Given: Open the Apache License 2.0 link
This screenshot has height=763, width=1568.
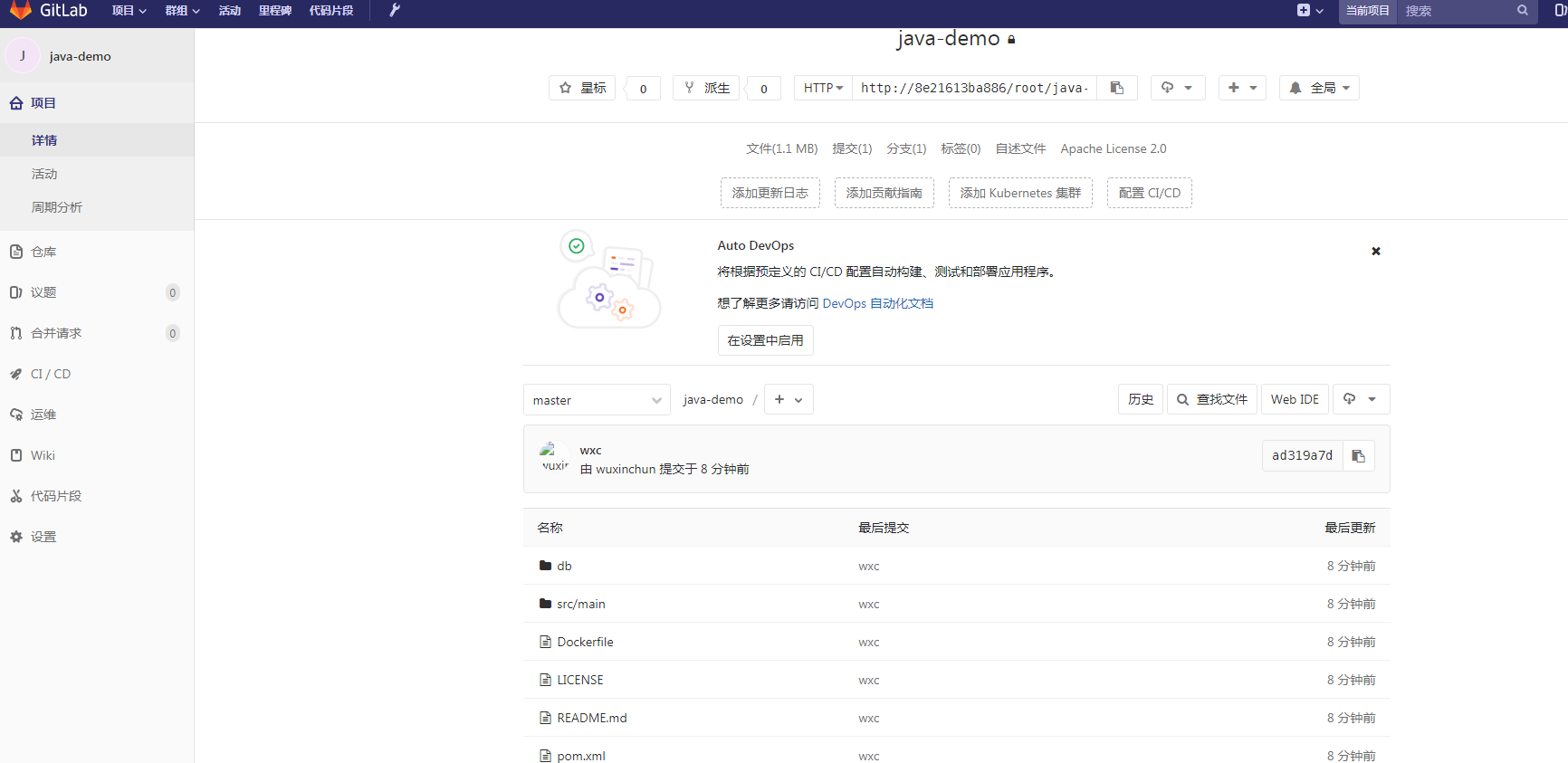Looking at the screenshot, I should point(1114,148).
